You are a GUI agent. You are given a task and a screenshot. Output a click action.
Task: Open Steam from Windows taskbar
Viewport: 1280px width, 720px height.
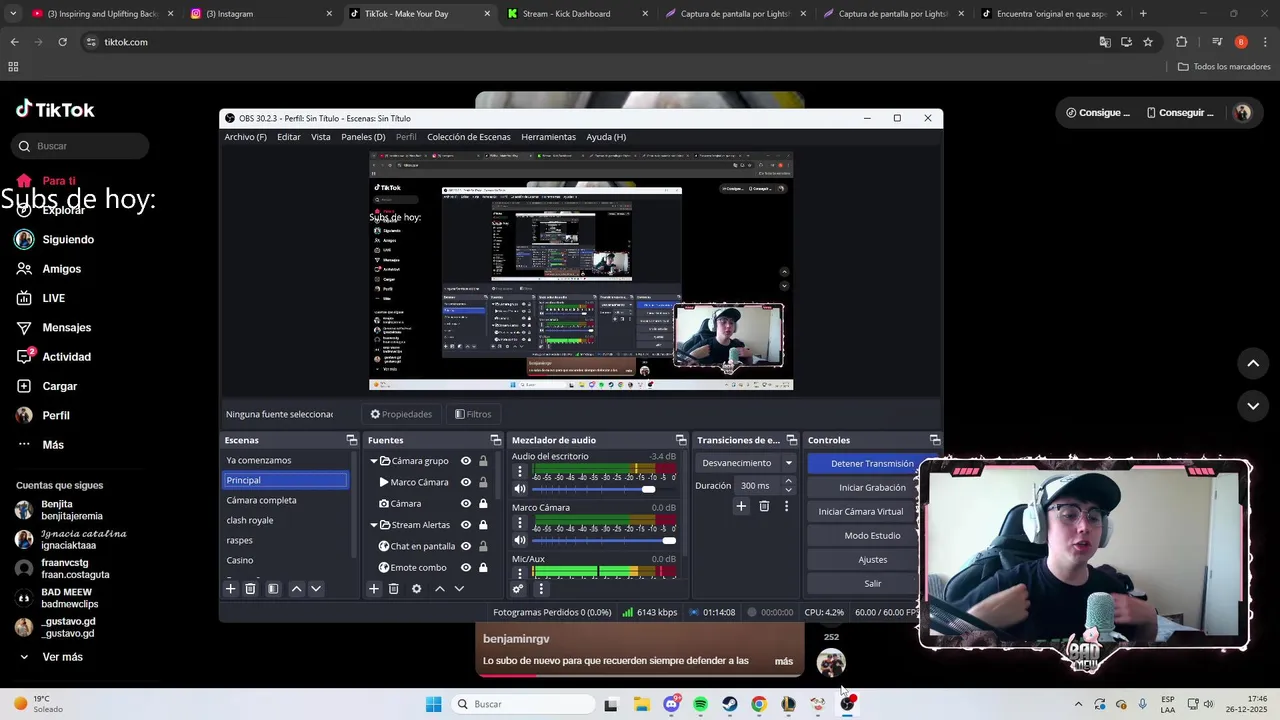tap(730, 704)
